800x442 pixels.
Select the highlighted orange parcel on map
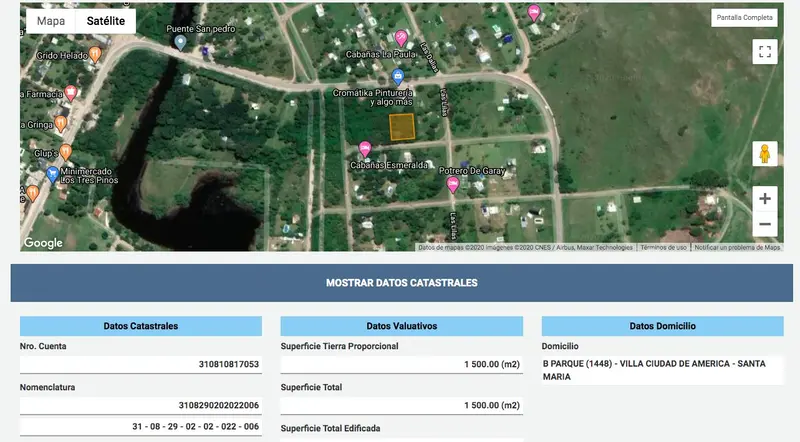click(402, 127)
